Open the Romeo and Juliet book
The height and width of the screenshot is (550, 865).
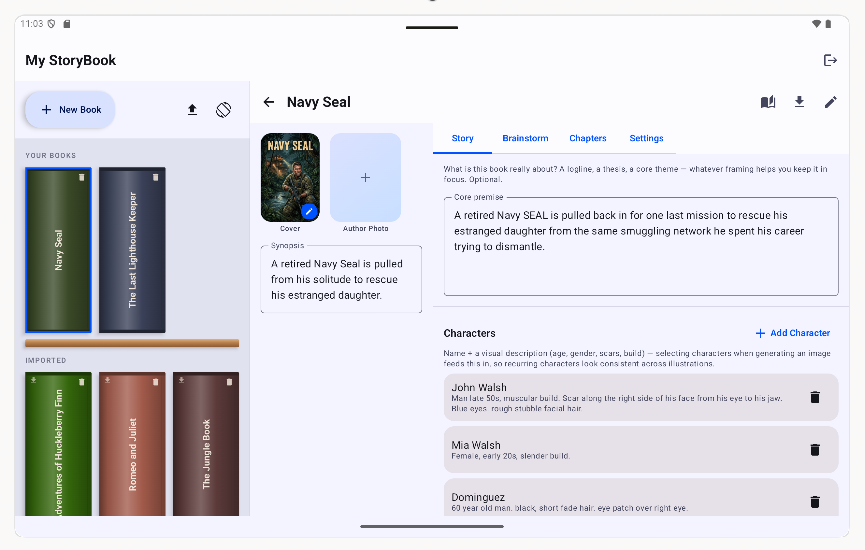[132, 444]
